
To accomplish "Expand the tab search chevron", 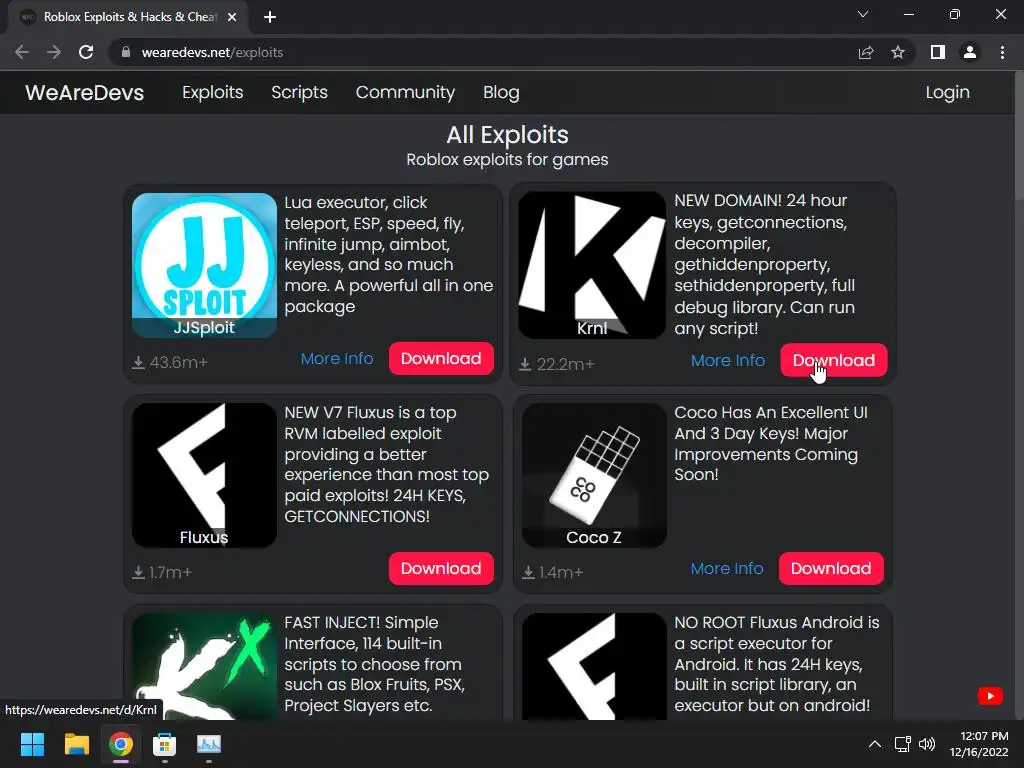I will click(x=863, y=14).
